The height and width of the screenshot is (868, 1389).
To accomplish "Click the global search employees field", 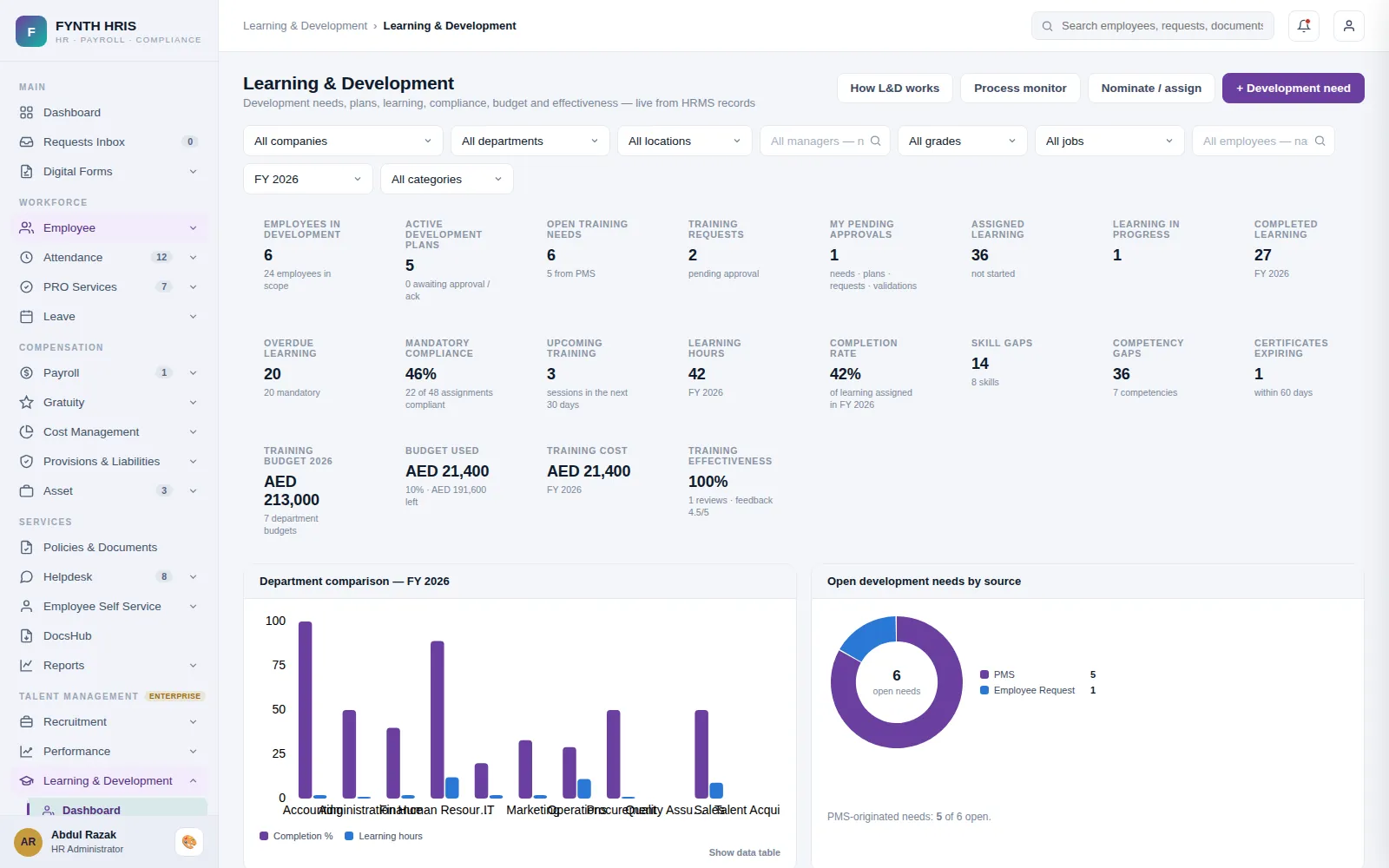I will (1153, 26).
